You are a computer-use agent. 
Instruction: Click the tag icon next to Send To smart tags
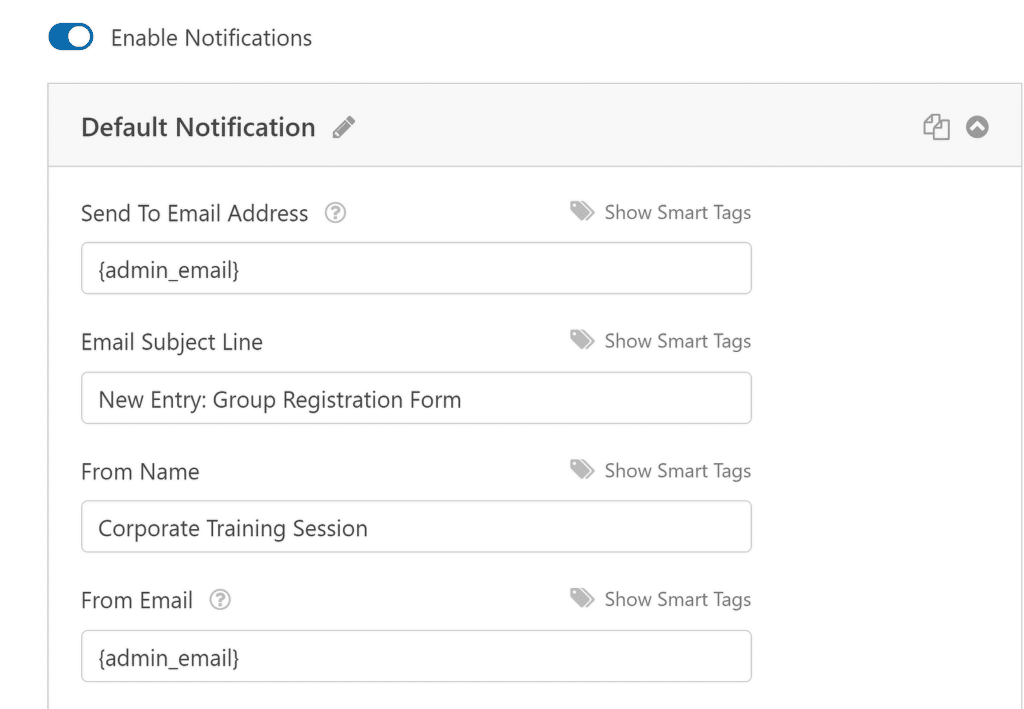click(583, 211)
